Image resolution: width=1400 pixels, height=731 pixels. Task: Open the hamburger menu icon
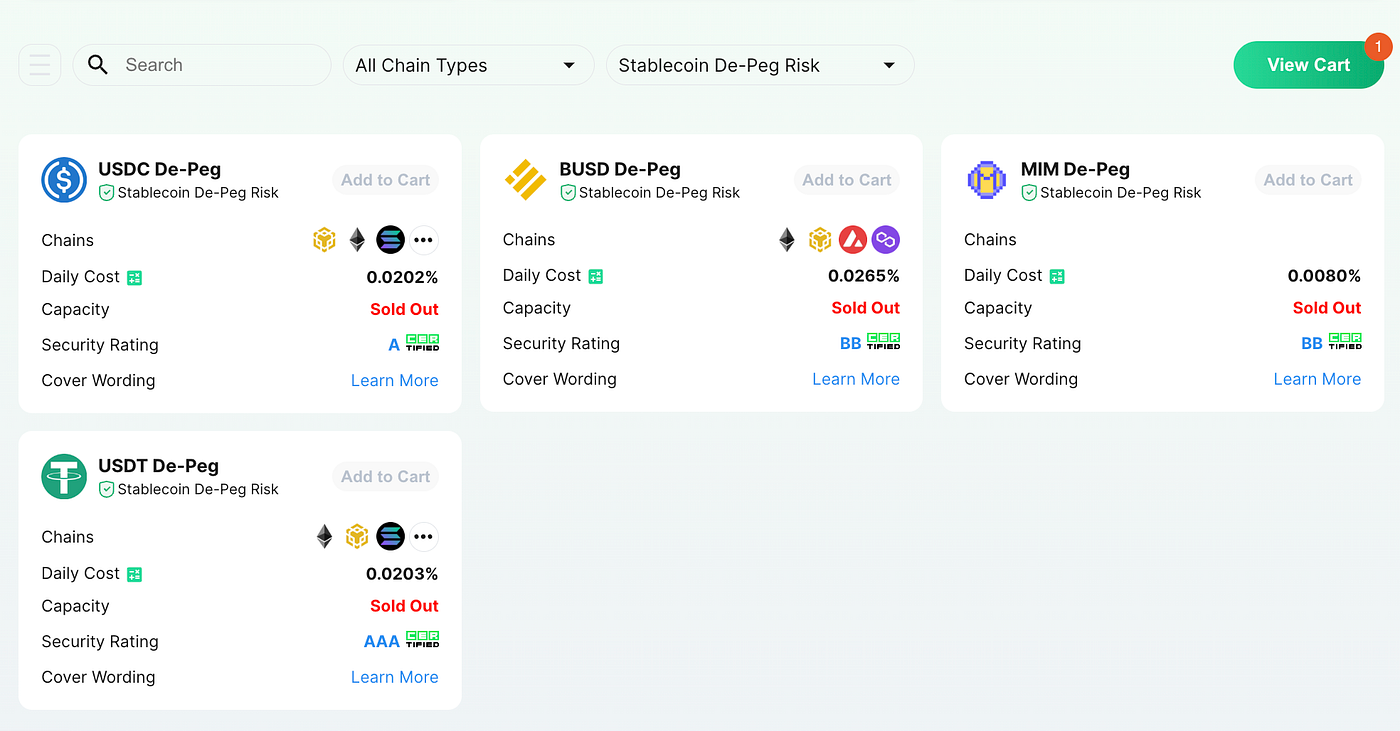pyautogui.click(x=40, y=65)
